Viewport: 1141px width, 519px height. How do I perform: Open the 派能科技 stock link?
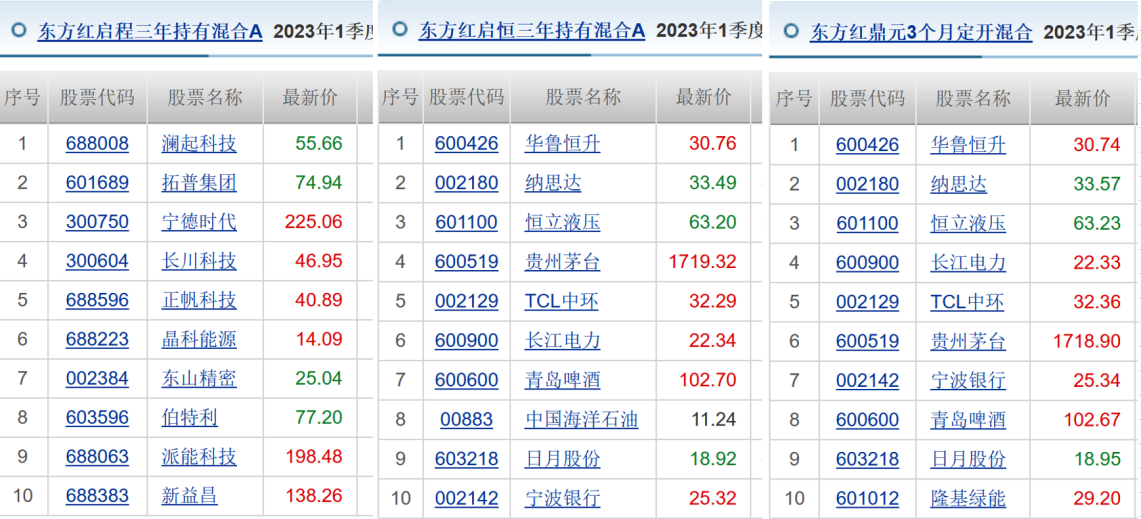pyautogui.click(x=199, y=457)
